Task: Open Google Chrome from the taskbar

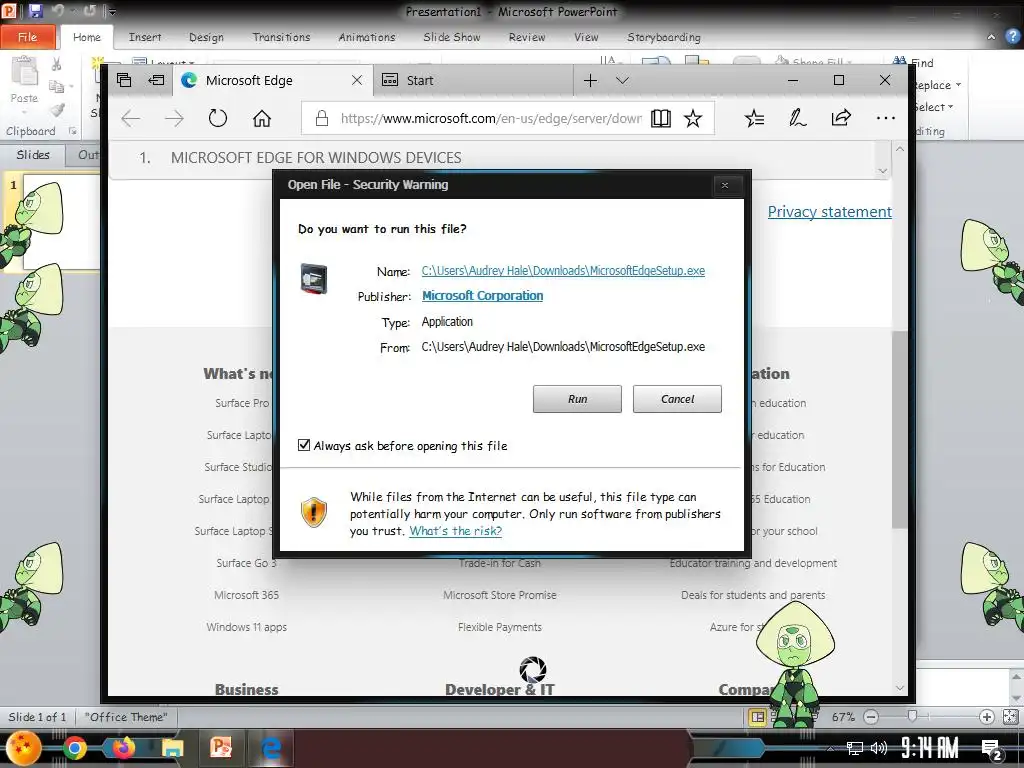Action: (74, 748)
